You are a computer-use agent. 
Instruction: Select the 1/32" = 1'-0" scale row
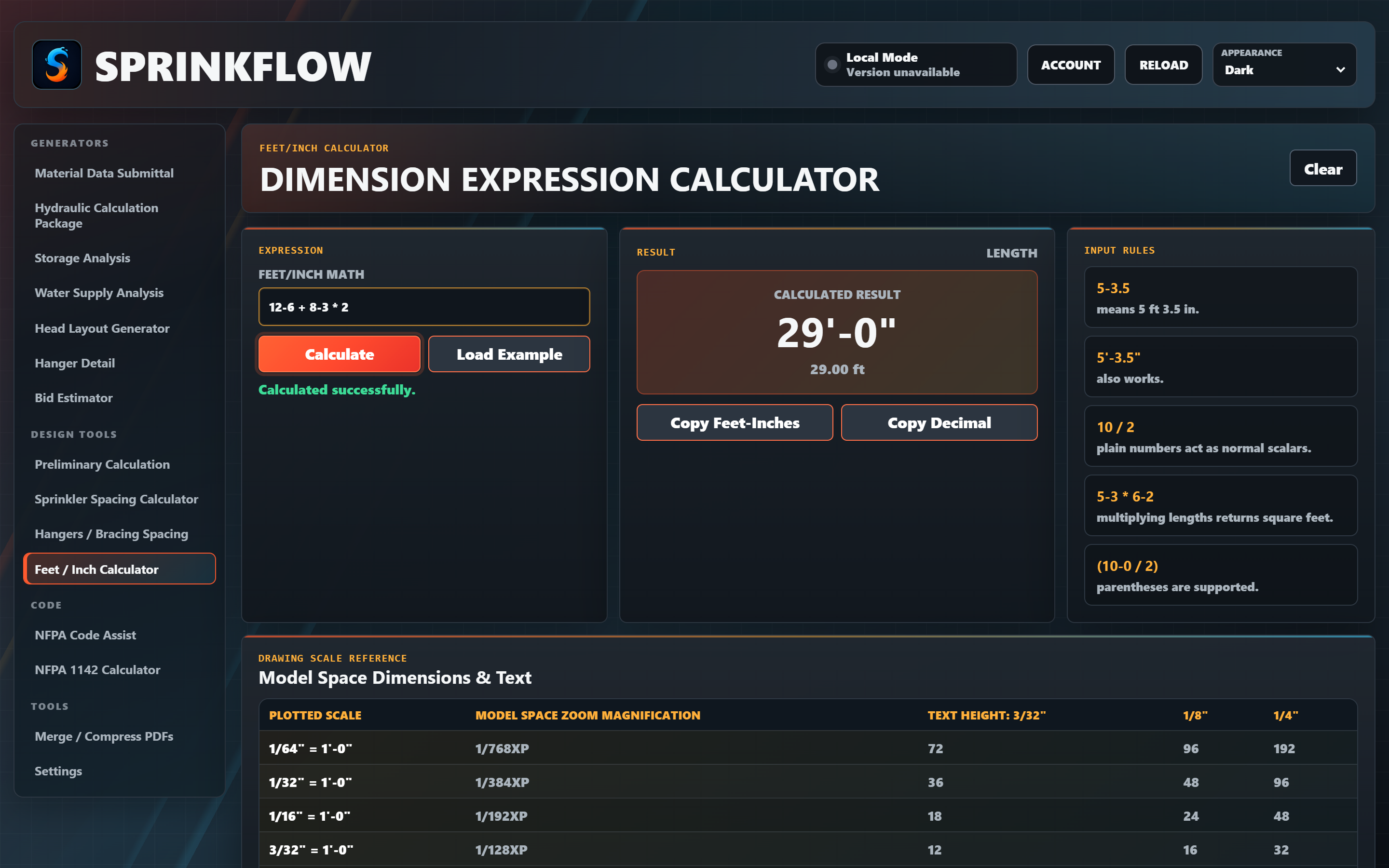(807, 782)
